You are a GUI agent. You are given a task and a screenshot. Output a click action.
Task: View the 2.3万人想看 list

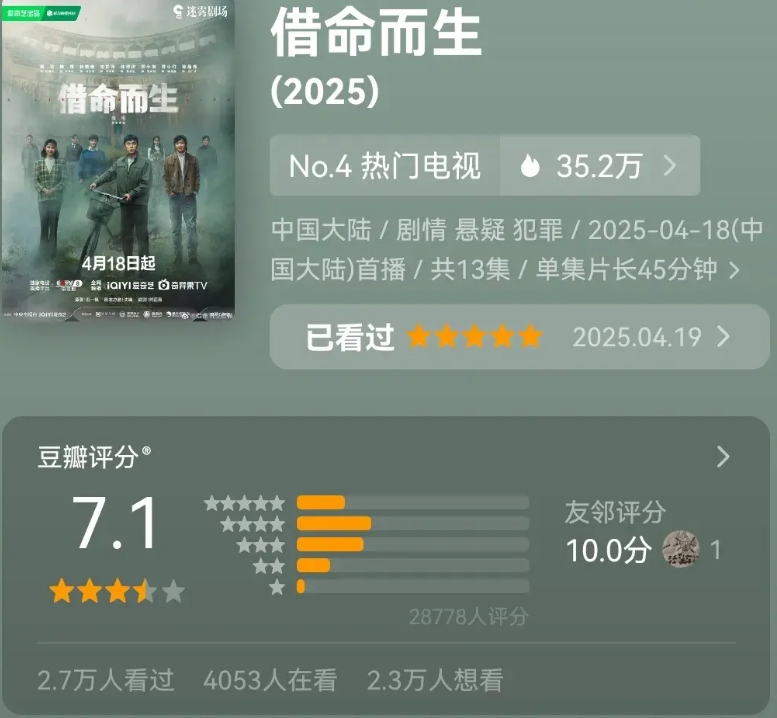[x=435, y=680]
